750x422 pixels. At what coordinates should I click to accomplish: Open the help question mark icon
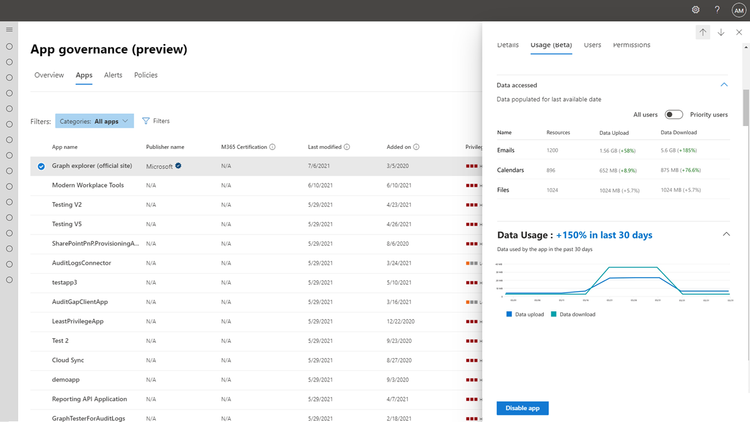point(717,10)
